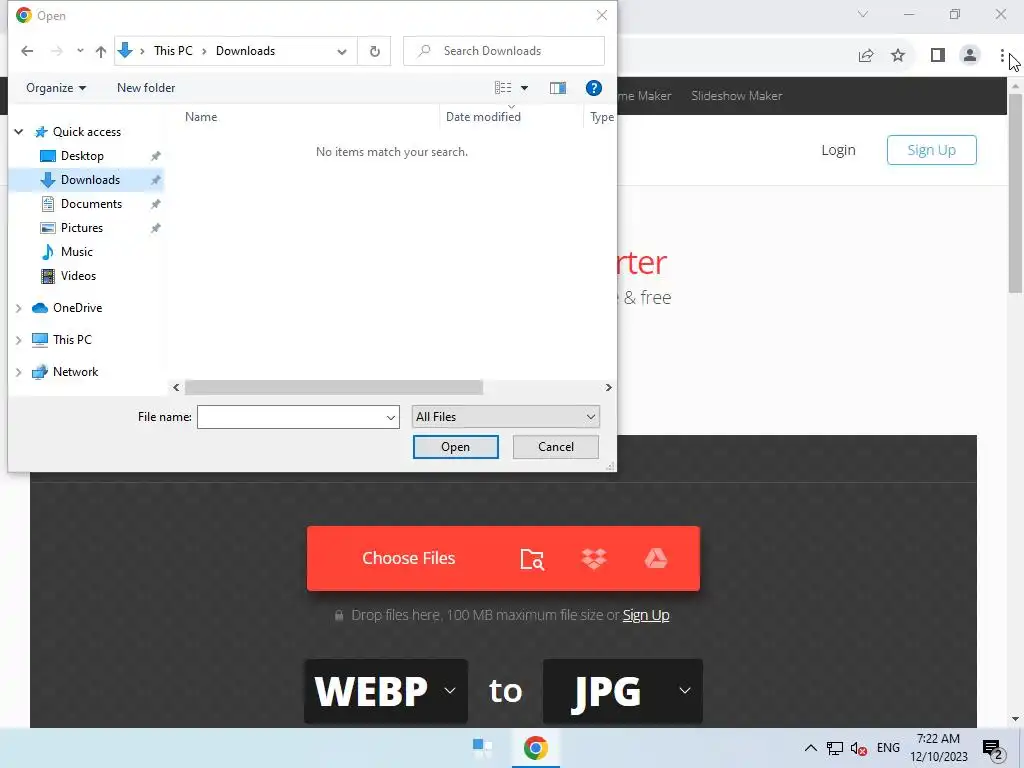Click the up-one-level arrow in dialog
Viewport: 1024px width, 768px height.
point(101,51)
